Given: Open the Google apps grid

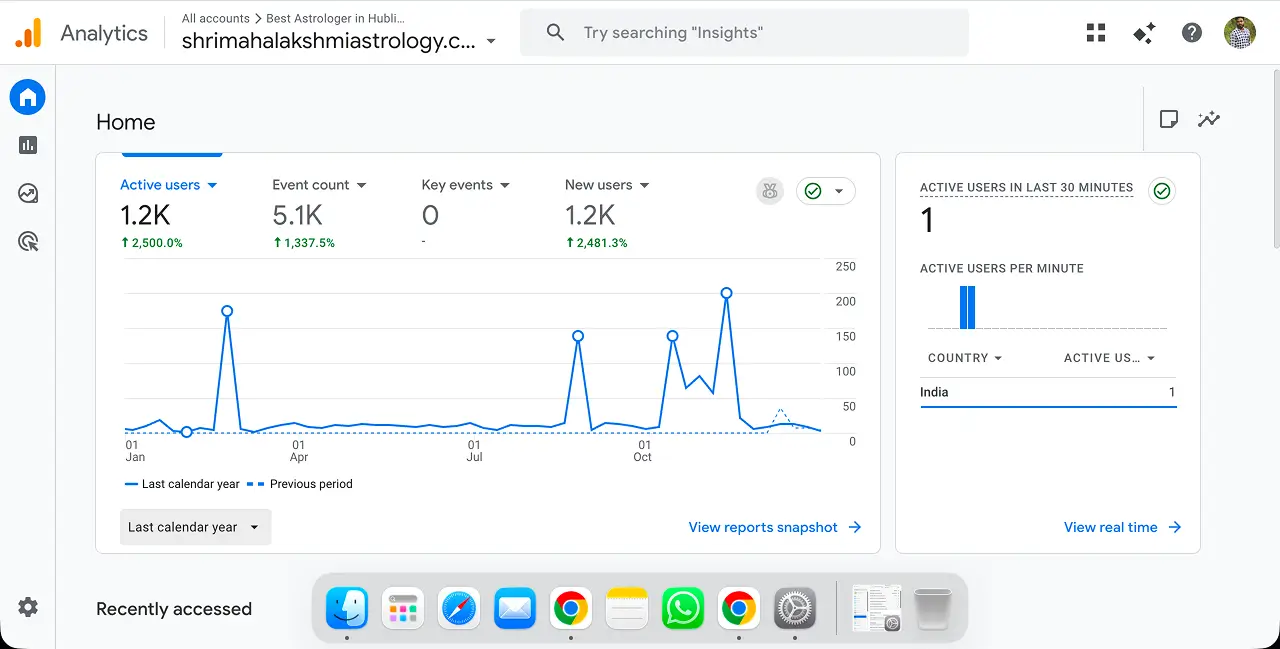Looking at the screenshot, I should tap(1096, 32).
